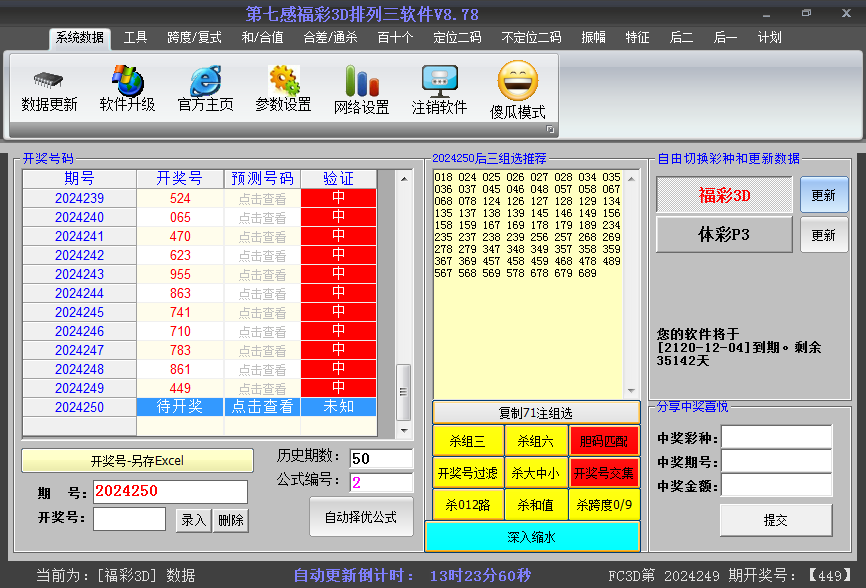Focus the 开奖号 input field
866x588 pixels.
coord(129,518)
